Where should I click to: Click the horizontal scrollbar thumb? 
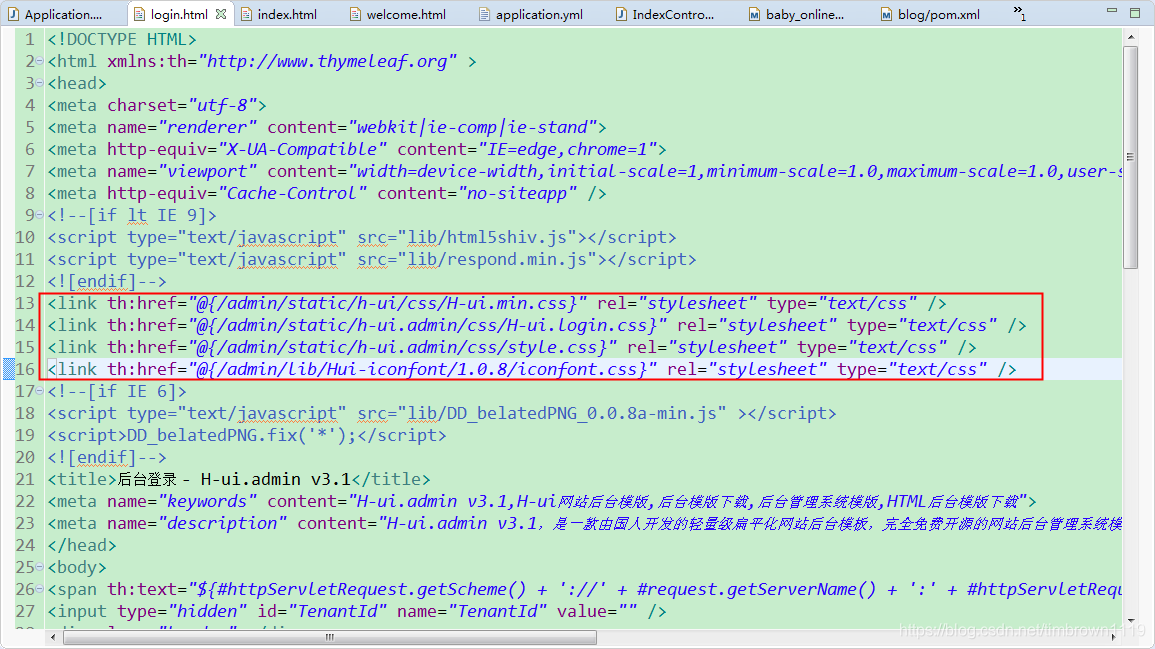pos(330,637)
